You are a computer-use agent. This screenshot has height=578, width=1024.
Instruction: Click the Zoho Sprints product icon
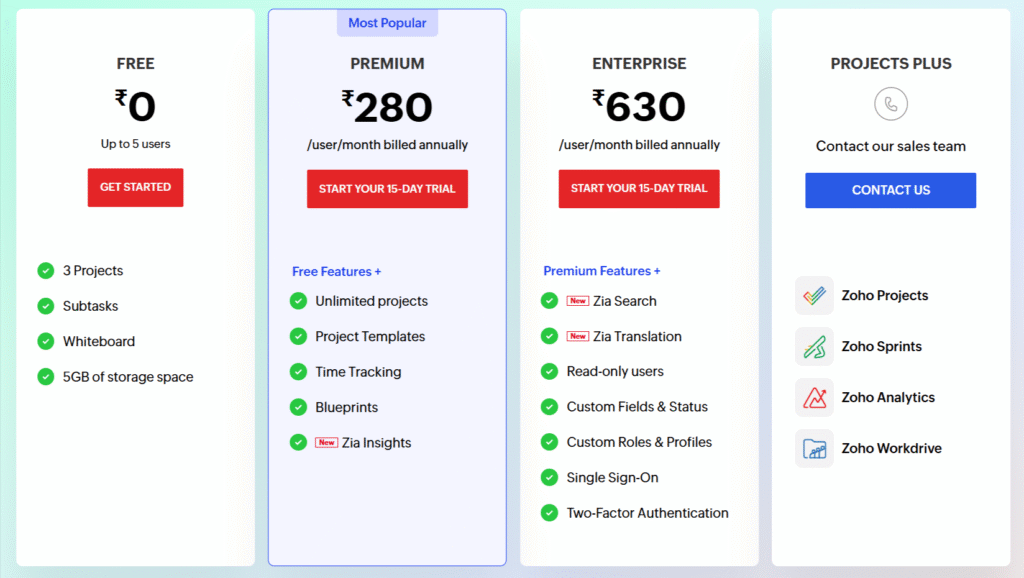(814, 347)
